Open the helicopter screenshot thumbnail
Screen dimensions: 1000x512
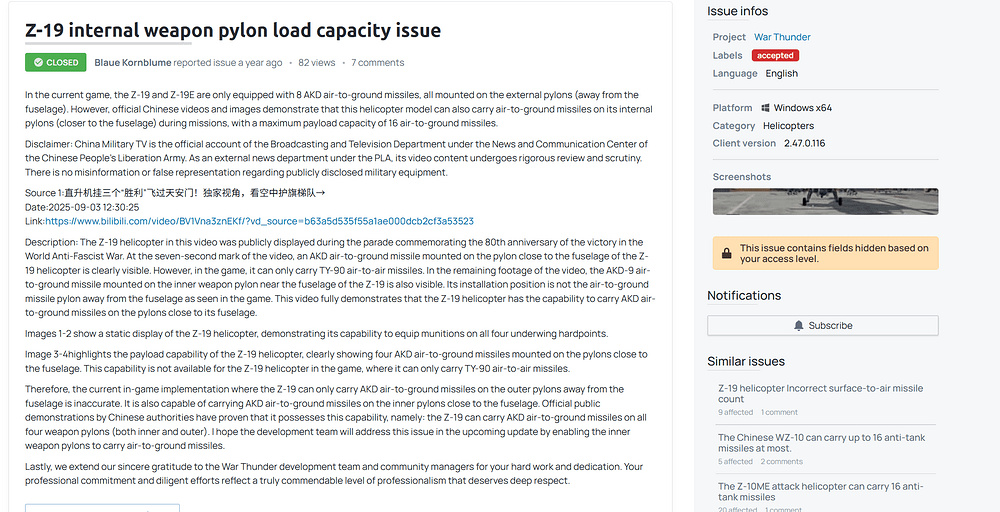[x=825, y=201]
